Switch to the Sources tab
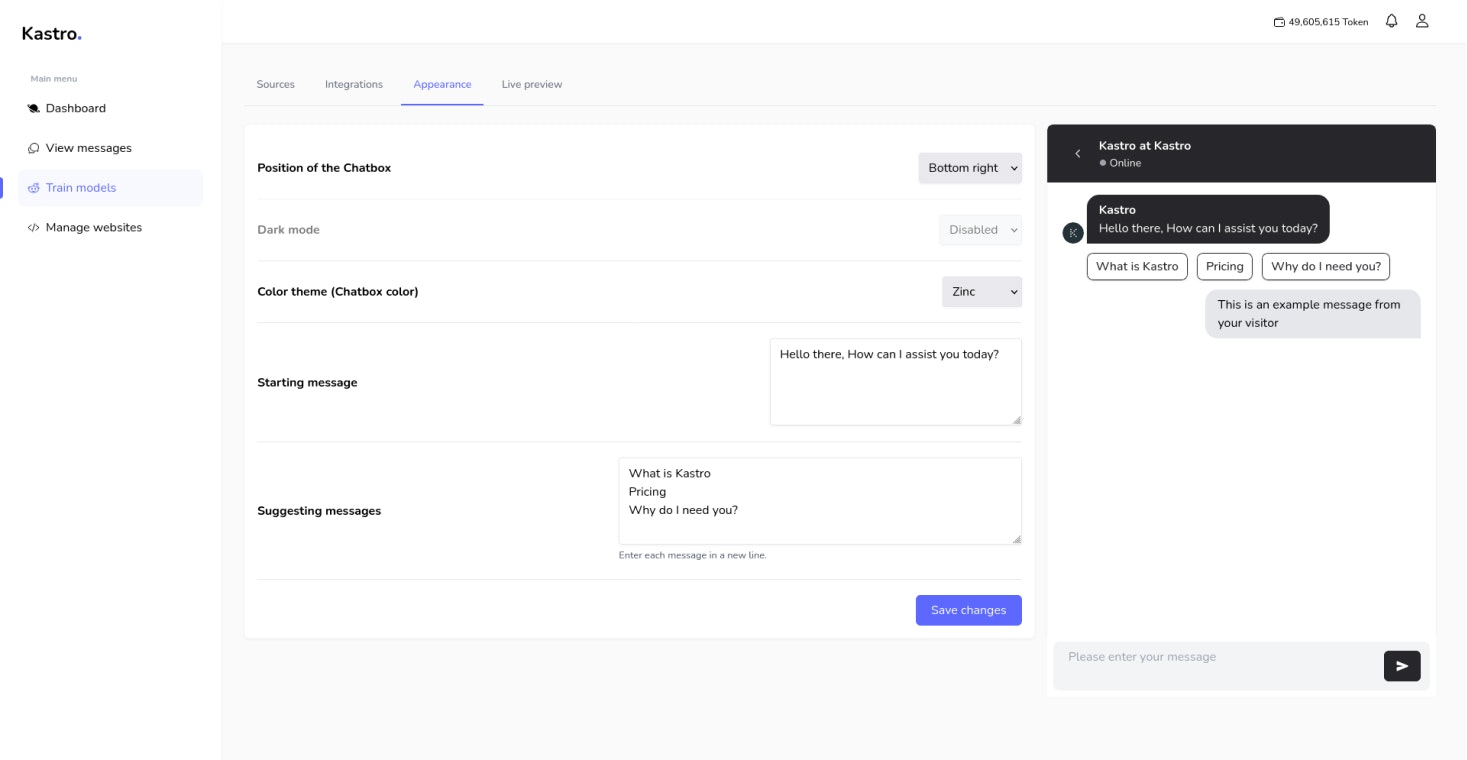 tap(275, 85)
